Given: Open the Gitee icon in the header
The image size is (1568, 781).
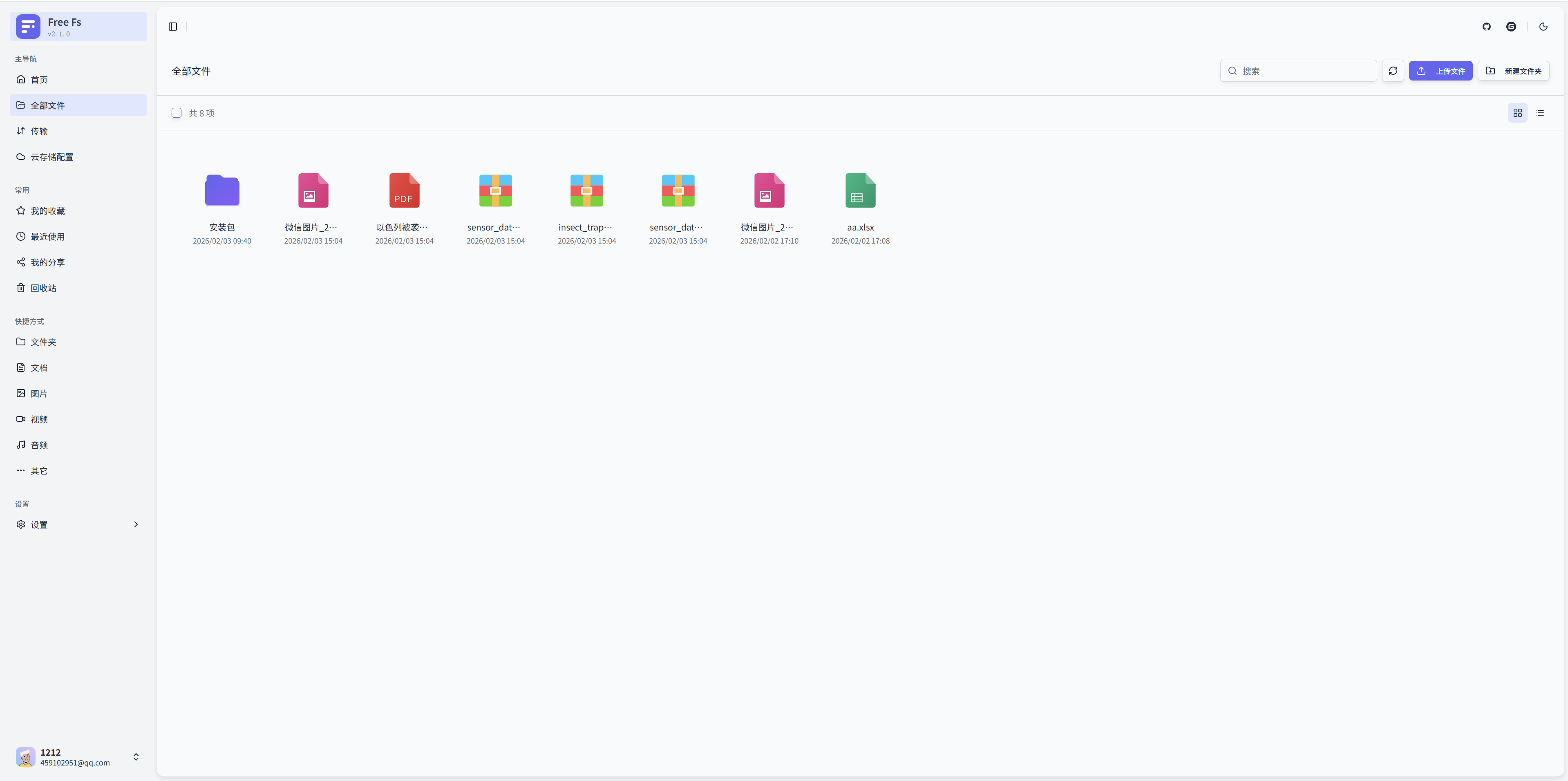Looking at the screenshot, I should pyautogui.click(x=1511, y=26).
